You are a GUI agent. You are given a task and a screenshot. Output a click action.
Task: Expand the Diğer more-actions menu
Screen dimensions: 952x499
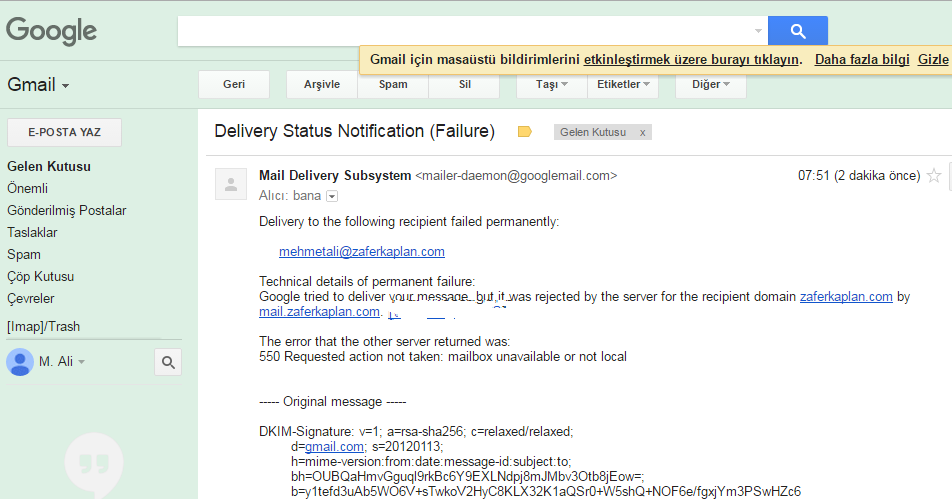point(710,84)
